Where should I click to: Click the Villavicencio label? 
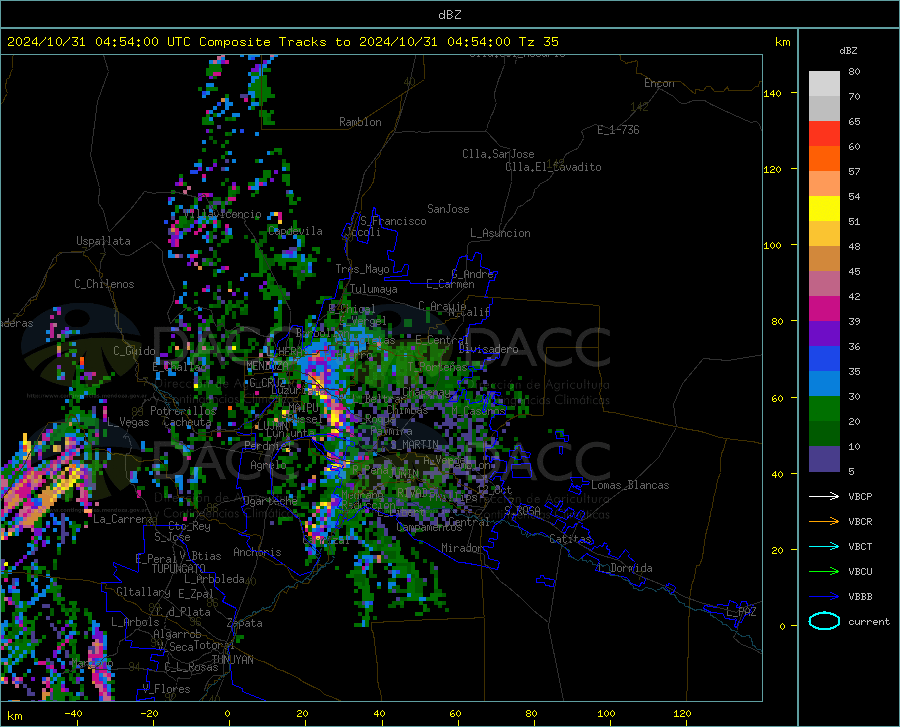[x=222, y=214]
